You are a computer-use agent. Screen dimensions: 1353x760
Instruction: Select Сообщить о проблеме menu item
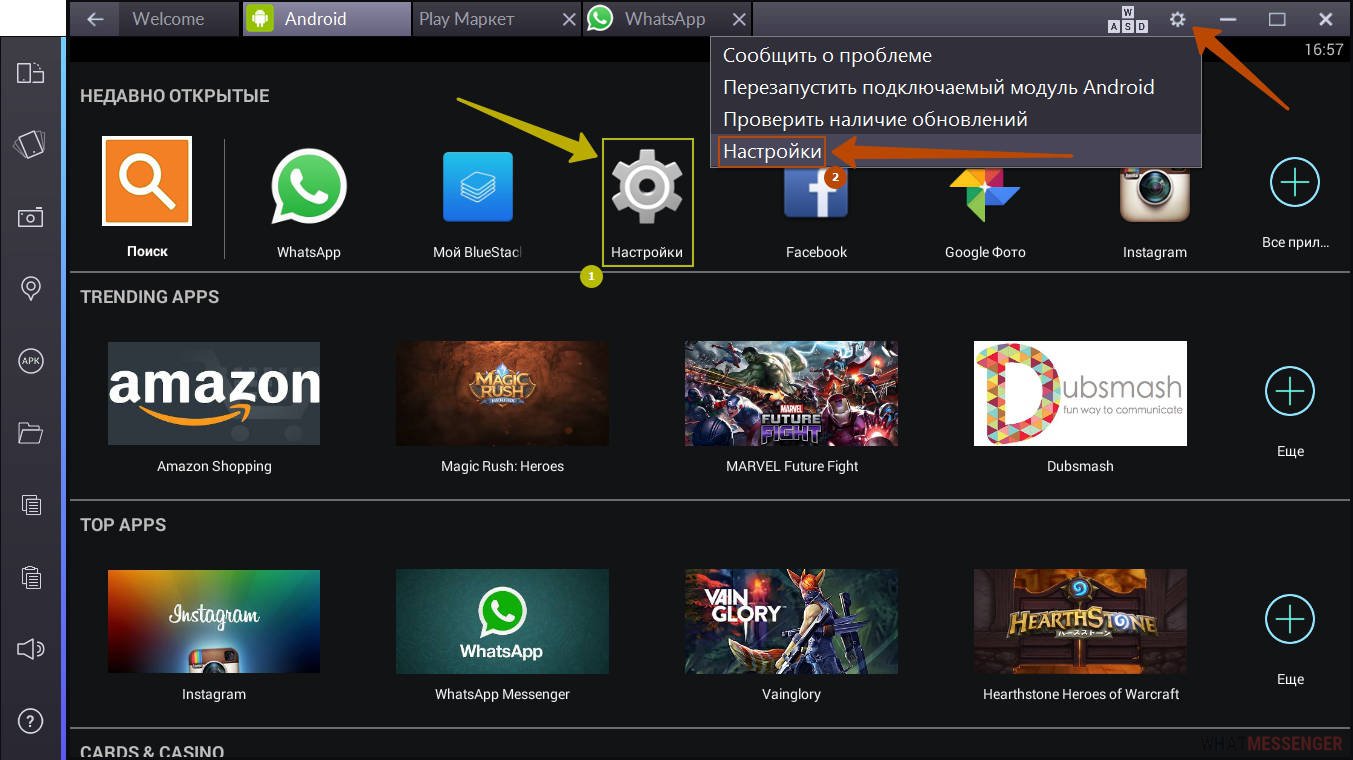pyautogui.click(x=956, y=56)
